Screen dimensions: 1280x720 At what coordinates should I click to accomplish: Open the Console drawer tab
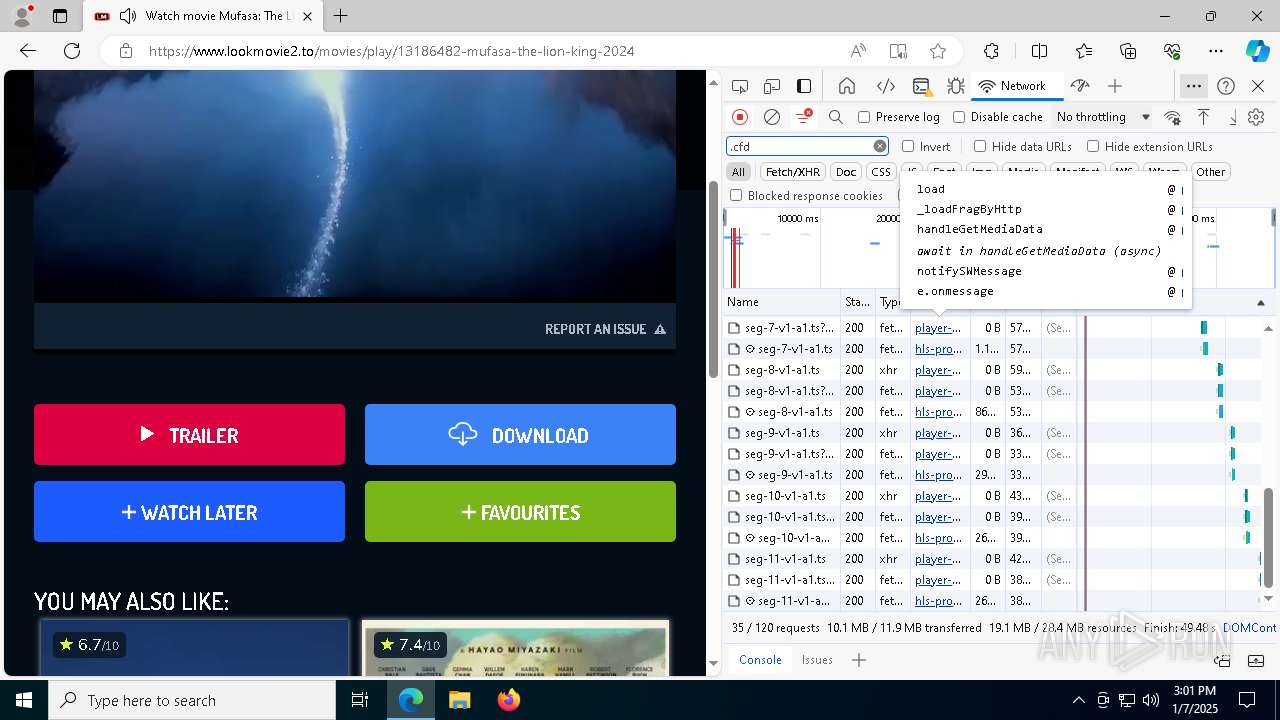pos(760,660)
